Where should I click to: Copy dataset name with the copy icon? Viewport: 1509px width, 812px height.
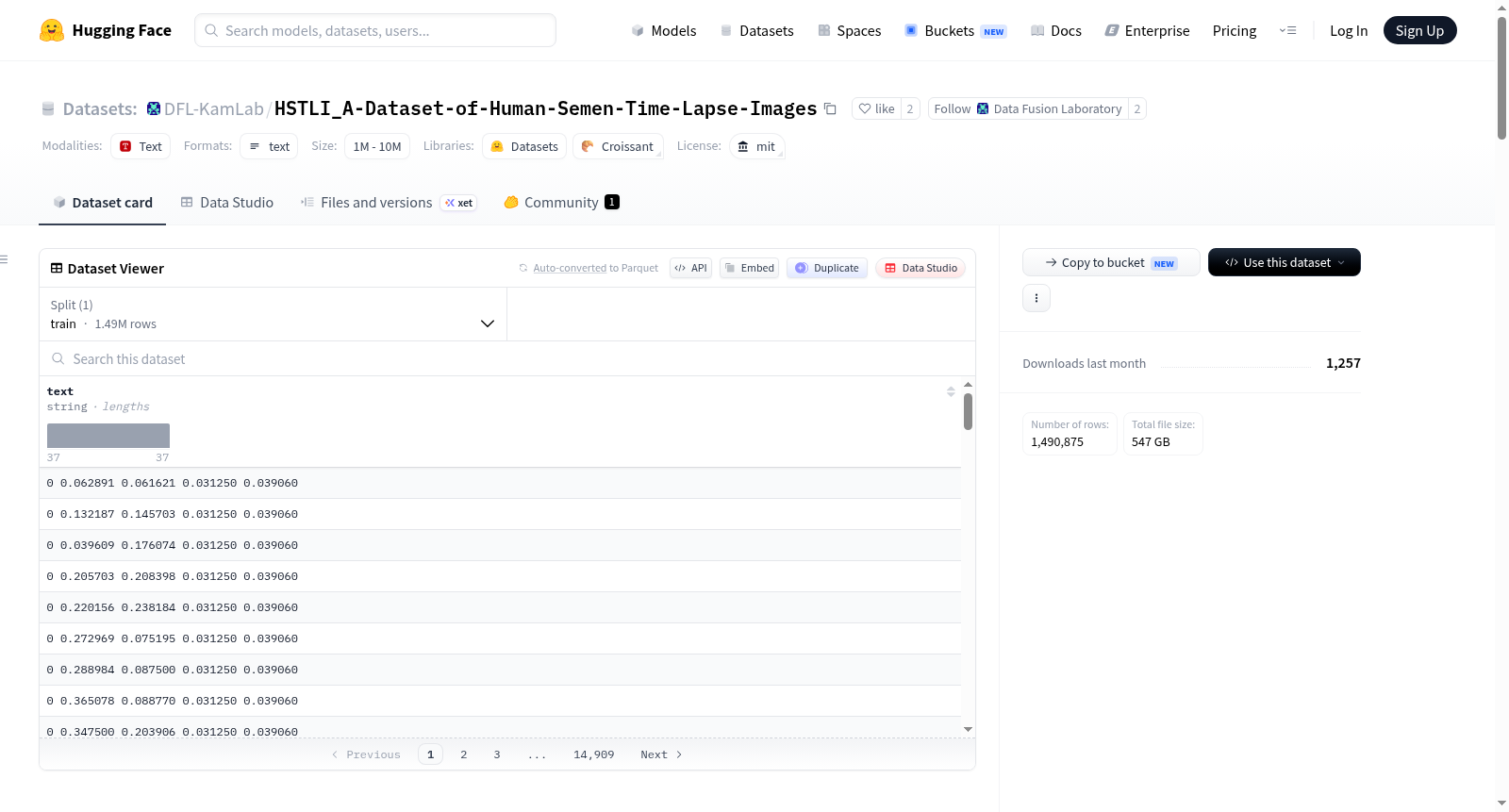pos(830,108)
